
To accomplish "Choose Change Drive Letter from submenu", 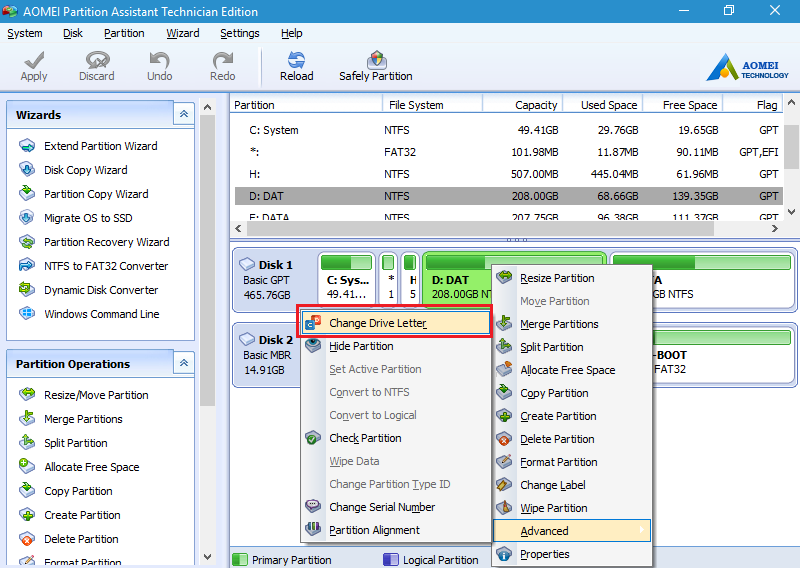I will click(x=395, y=323).
